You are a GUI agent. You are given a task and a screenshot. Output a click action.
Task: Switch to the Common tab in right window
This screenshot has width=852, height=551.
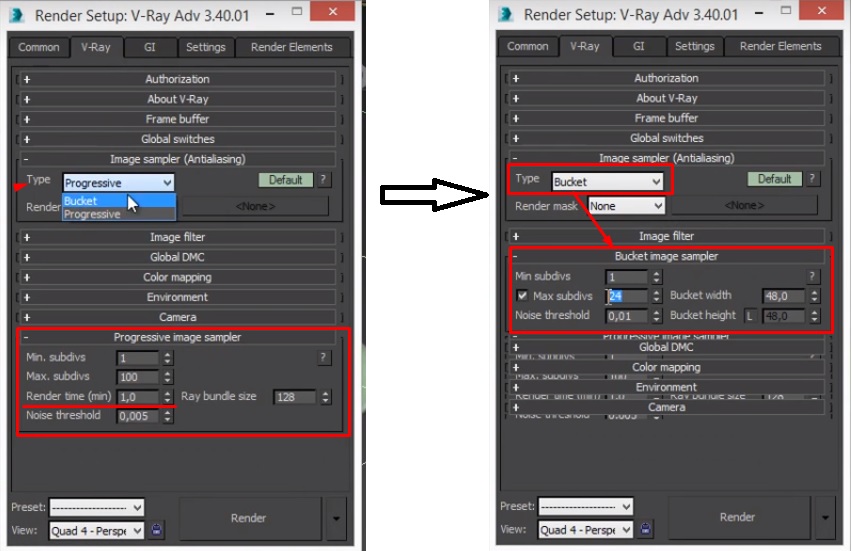pyautogui.click(x=528, y=46)
